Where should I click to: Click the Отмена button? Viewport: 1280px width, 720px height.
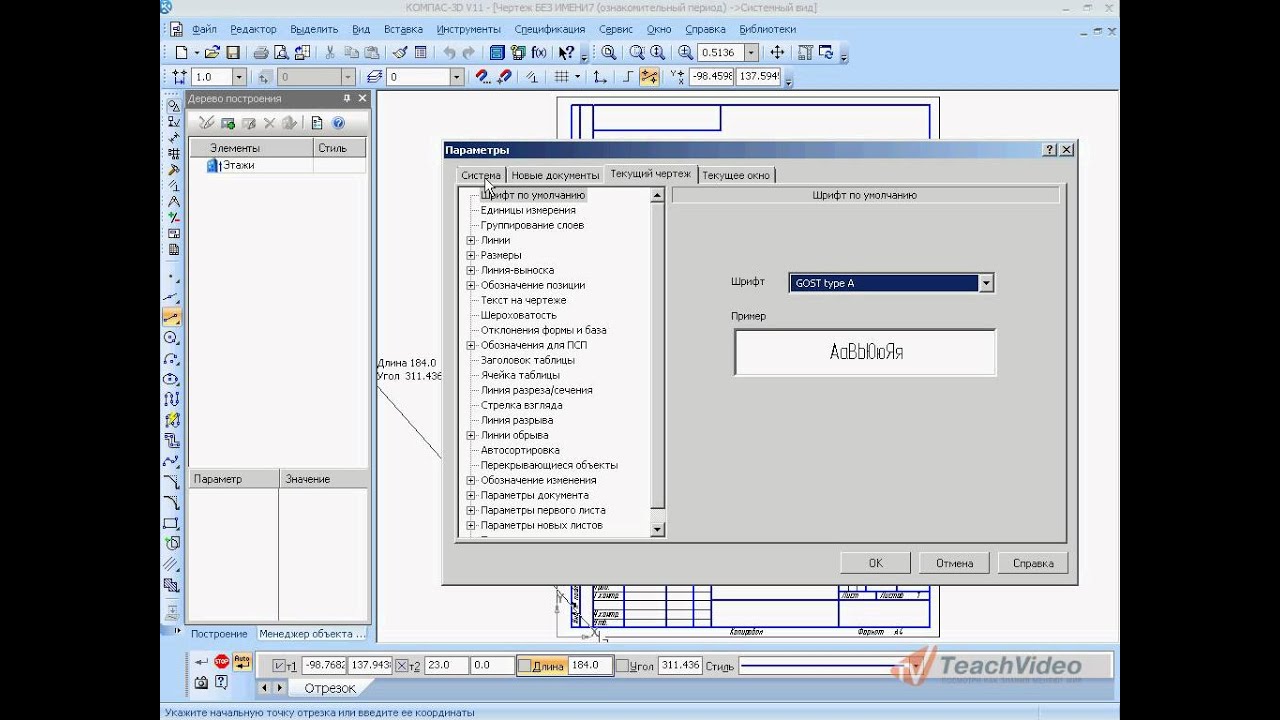tap(955, 563)
